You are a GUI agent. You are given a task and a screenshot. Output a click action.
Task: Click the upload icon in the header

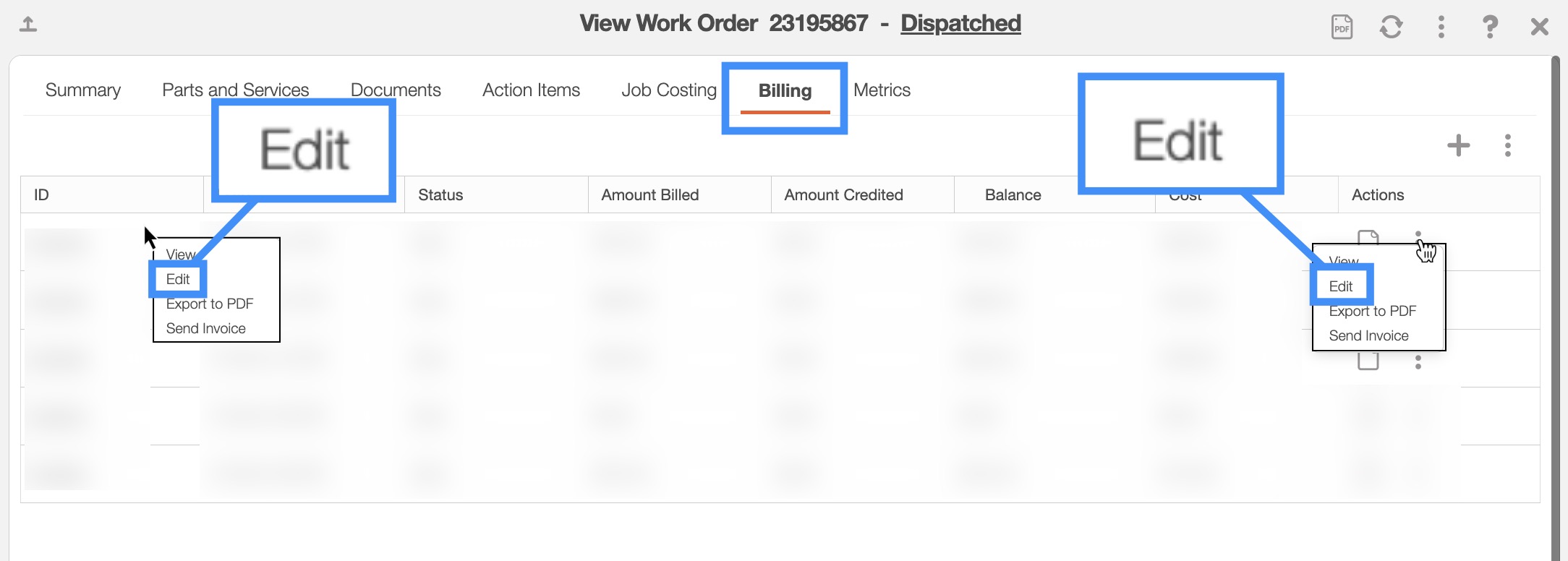click(28, 25)
